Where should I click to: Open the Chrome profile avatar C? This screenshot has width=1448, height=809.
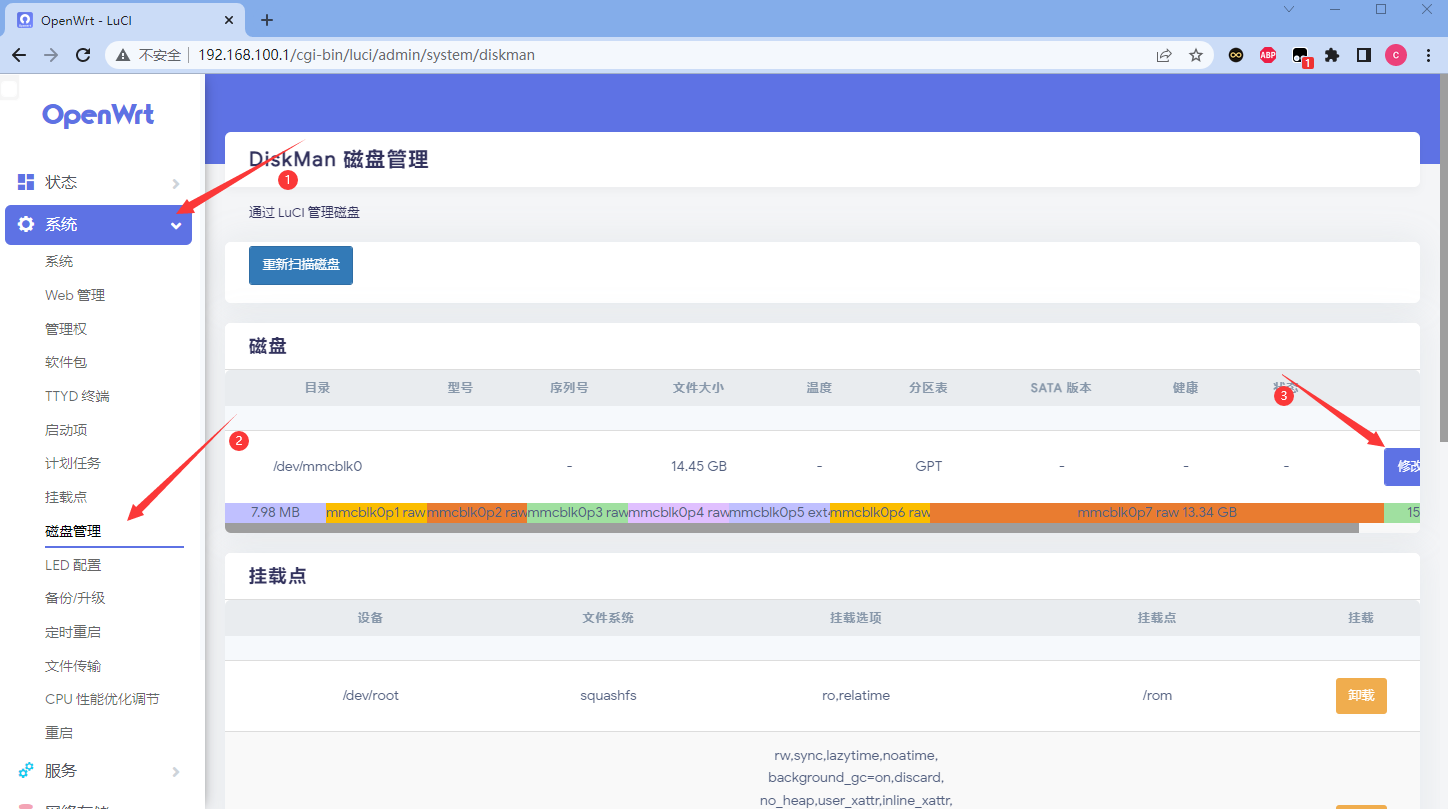[x=1396, y=55]
